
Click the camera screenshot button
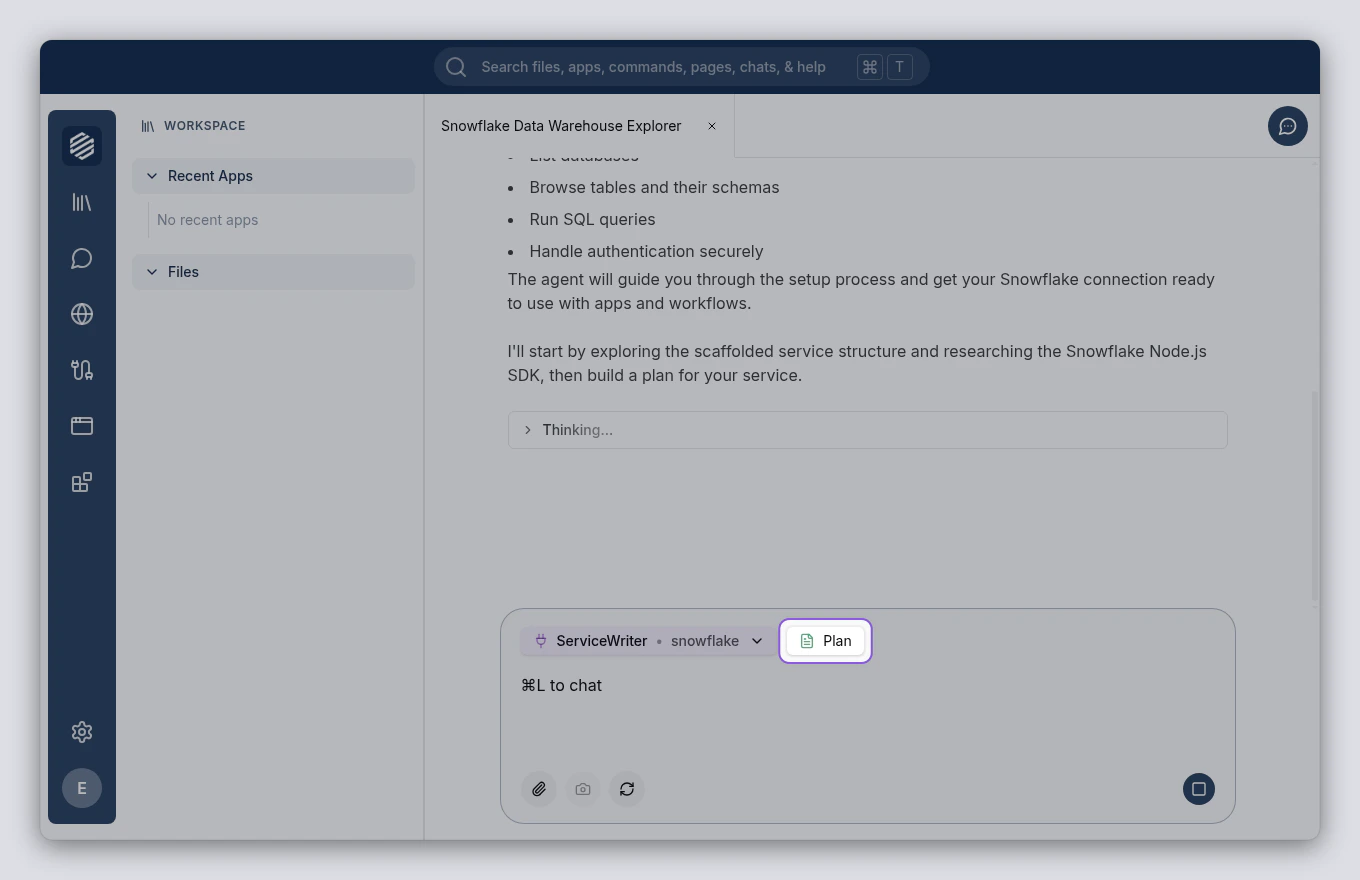583,789
